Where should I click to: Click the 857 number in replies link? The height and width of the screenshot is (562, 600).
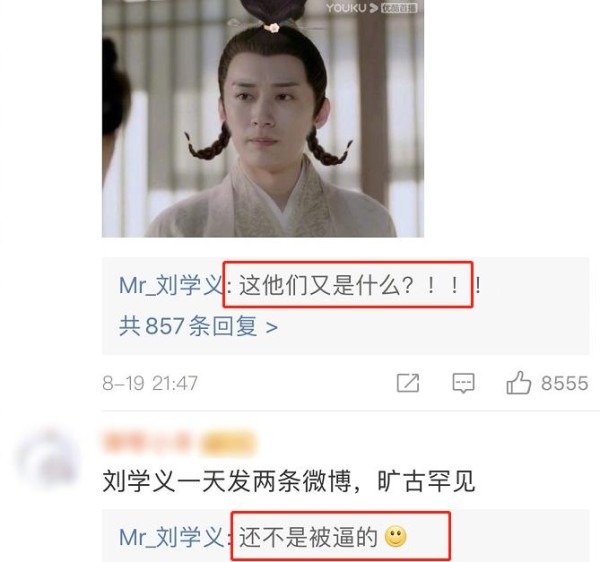coord(165,326)
